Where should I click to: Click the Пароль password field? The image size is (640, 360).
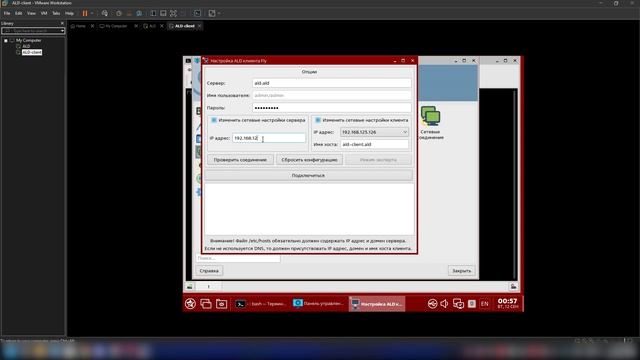[332, 108]
